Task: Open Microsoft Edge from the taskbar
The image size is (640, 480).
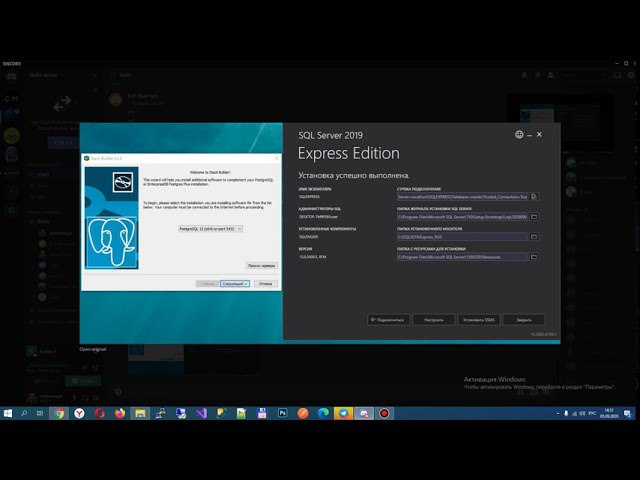Action: point(323,413)
